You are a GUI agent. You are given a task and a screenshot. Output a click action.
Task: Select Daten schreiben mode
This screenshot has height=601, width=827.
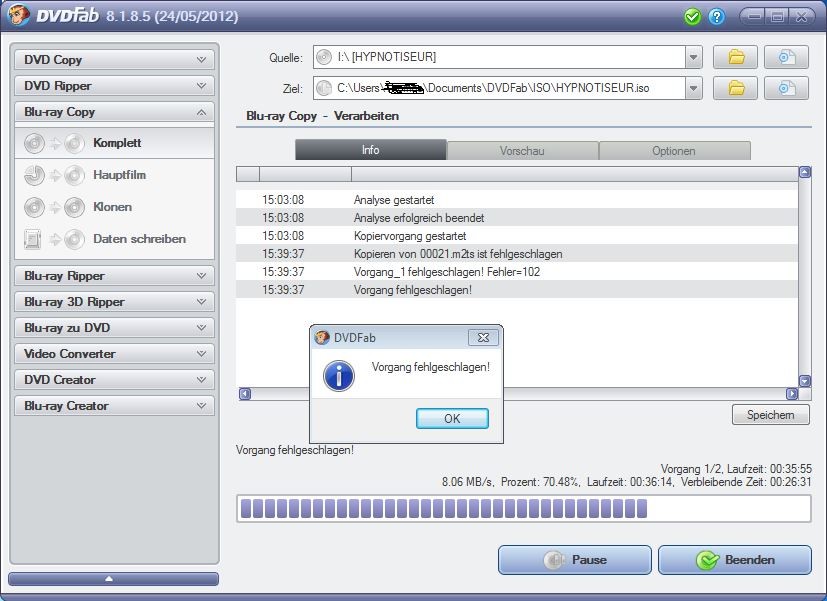(114, 239)
